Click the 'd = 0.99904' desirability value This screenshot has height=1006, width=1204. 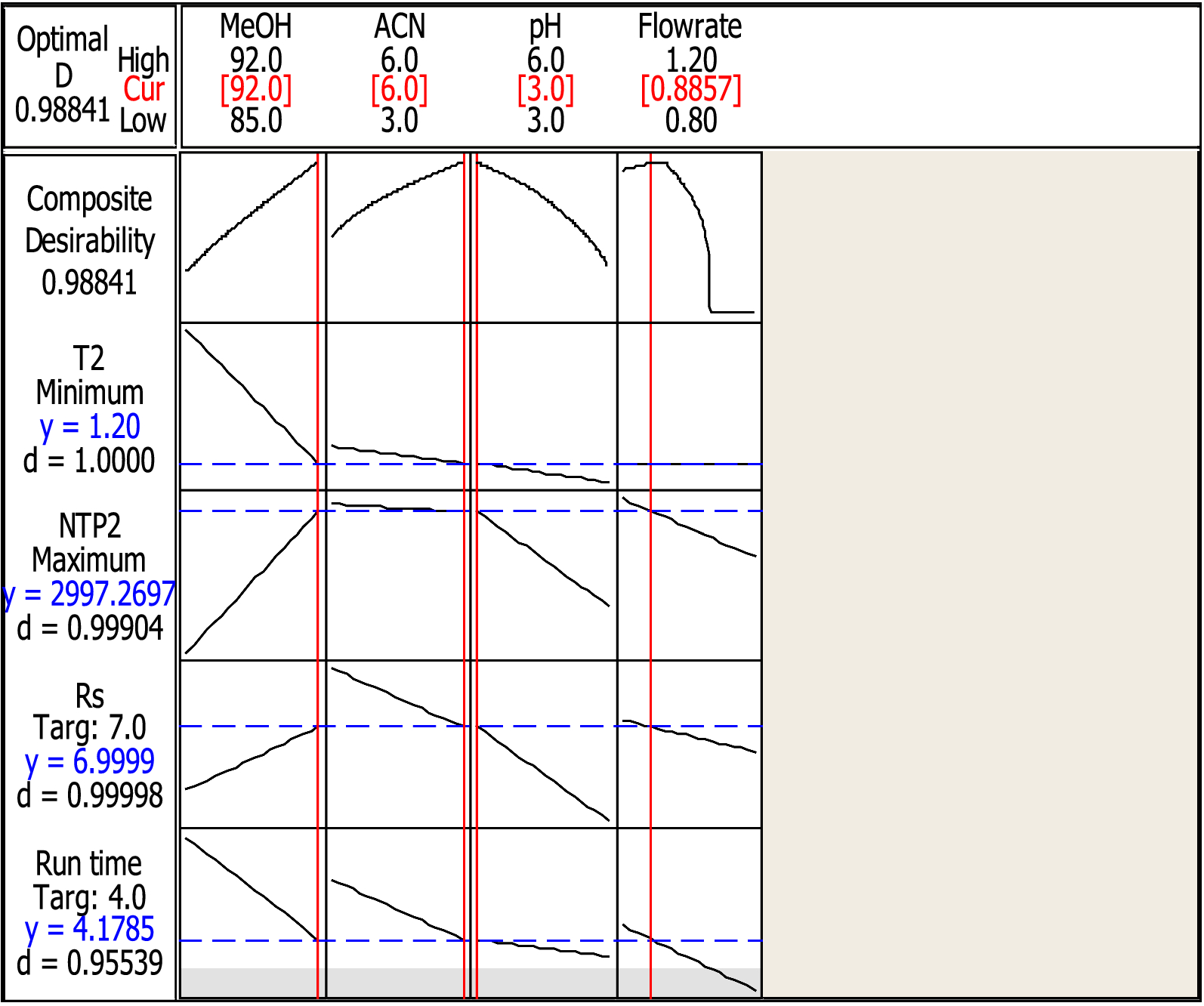tap(90, 628)
